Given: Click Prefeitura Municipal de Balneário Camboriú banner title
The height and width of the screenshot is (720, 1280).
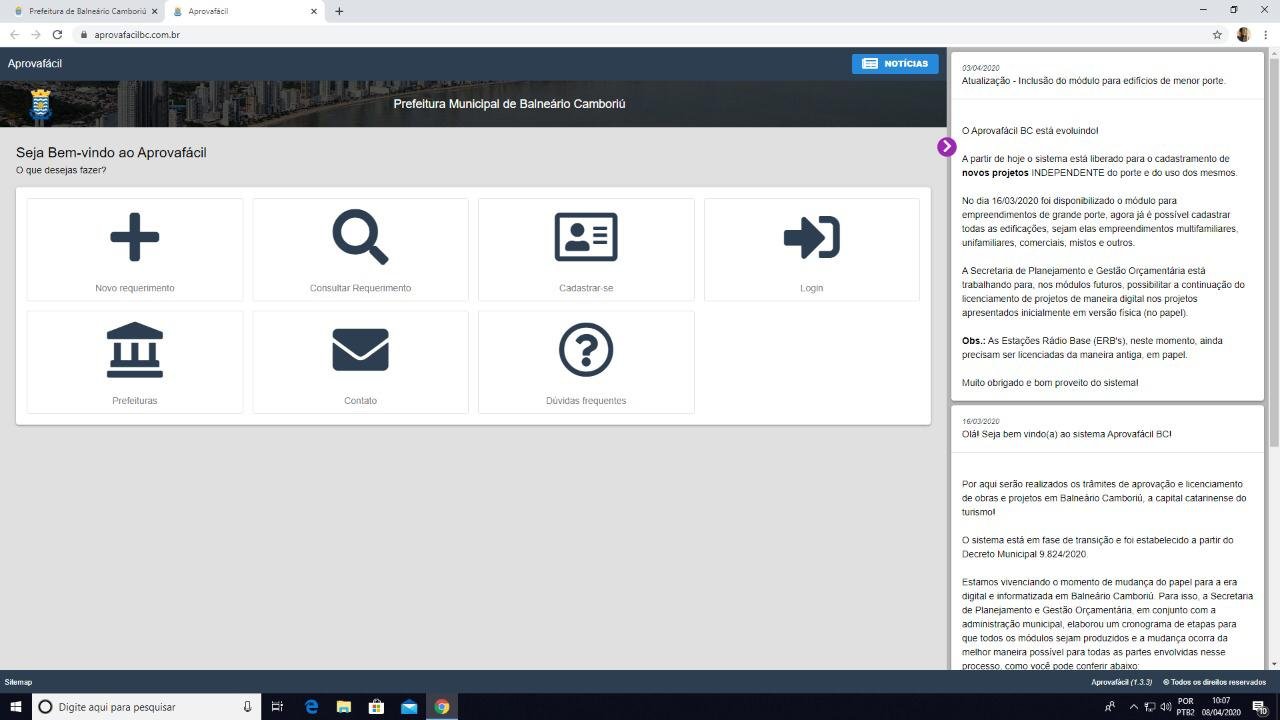Looking at the screenshot, I should tap(509, 104).
